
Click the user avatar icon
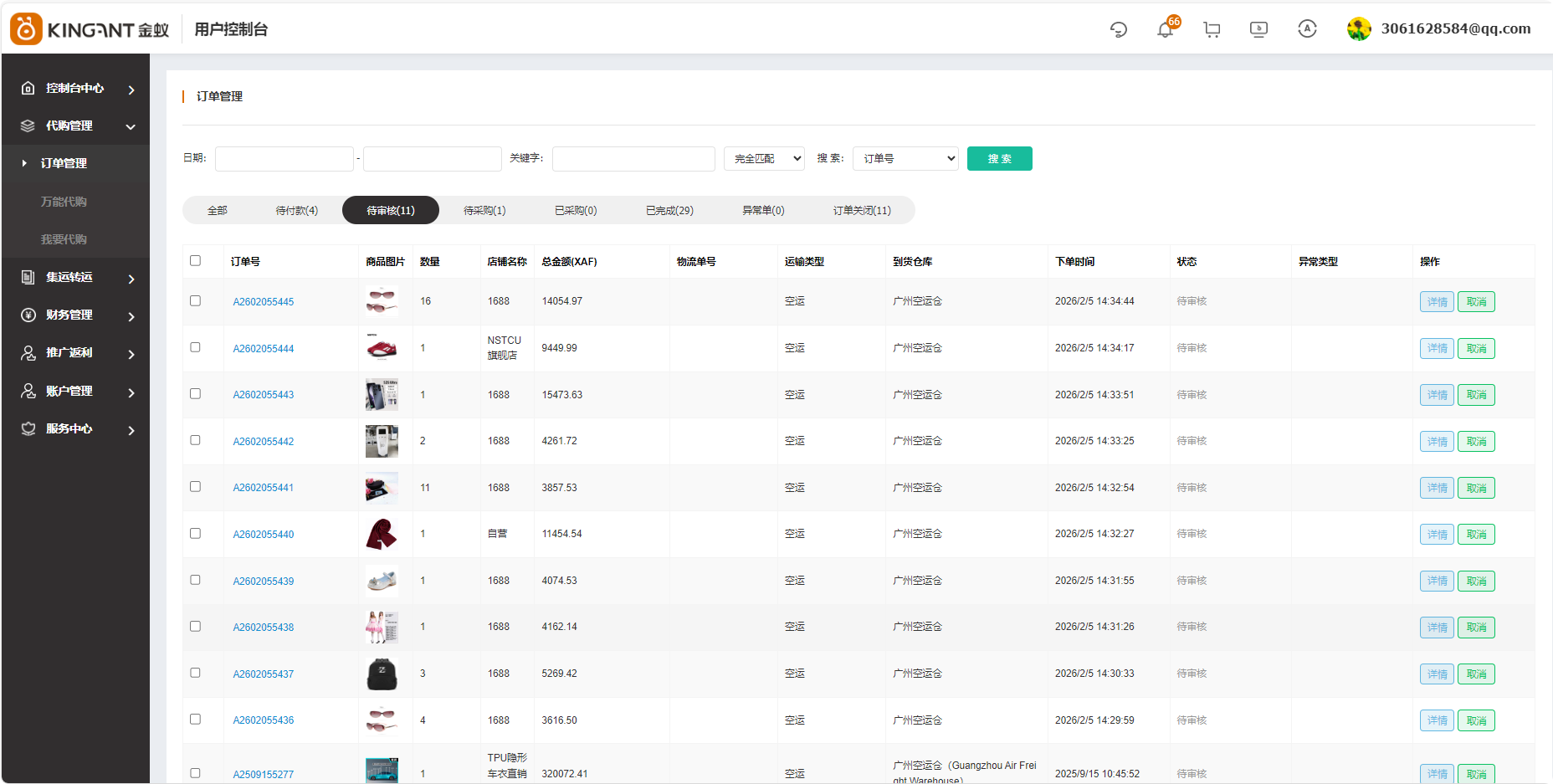(x=1359, y=29)
